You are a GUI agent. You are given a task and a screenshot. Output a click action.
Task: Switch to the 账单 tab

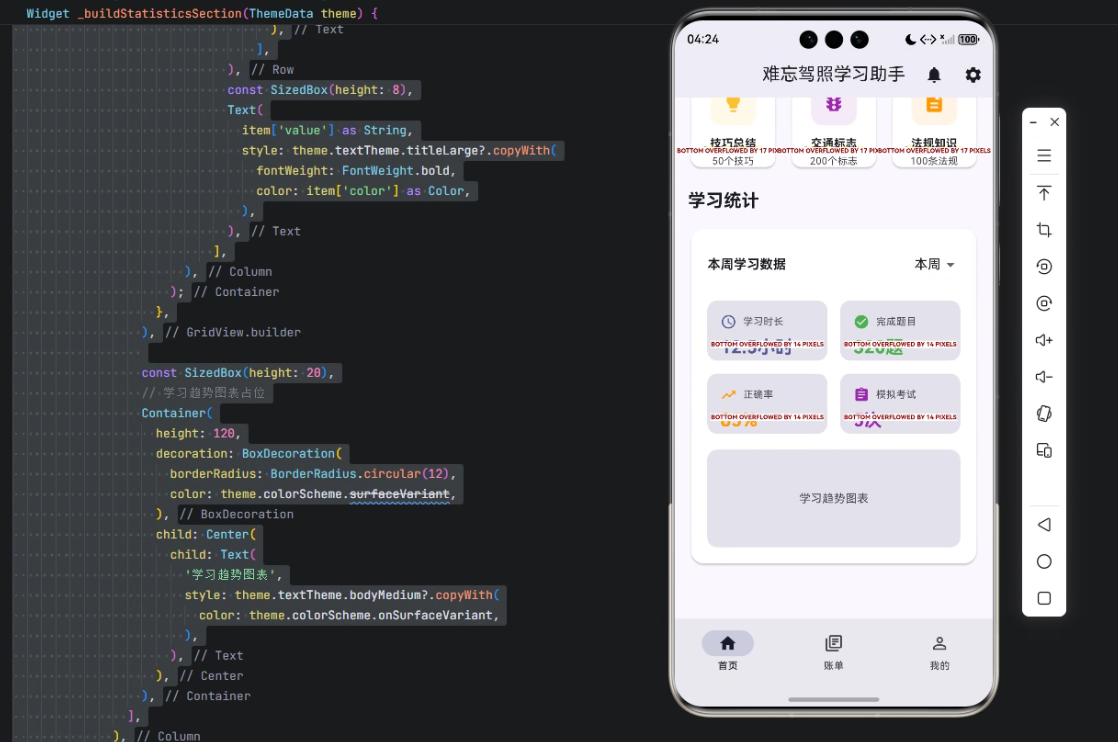click(x=834, y=651)
